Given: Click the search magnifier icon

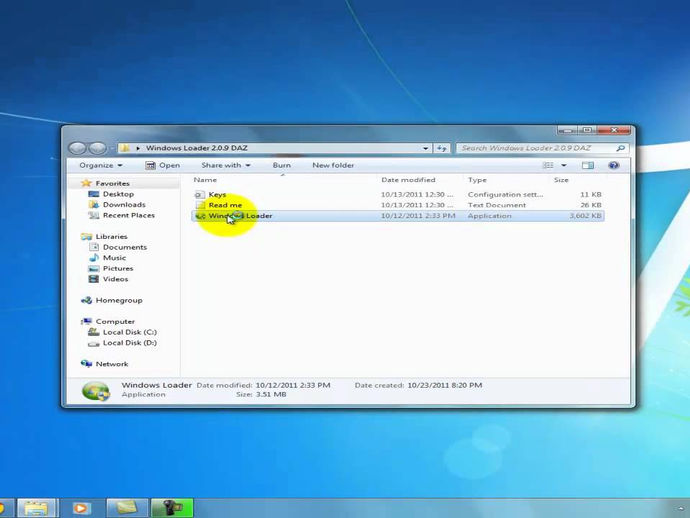Looking at the screenshot, I should 620,148.
